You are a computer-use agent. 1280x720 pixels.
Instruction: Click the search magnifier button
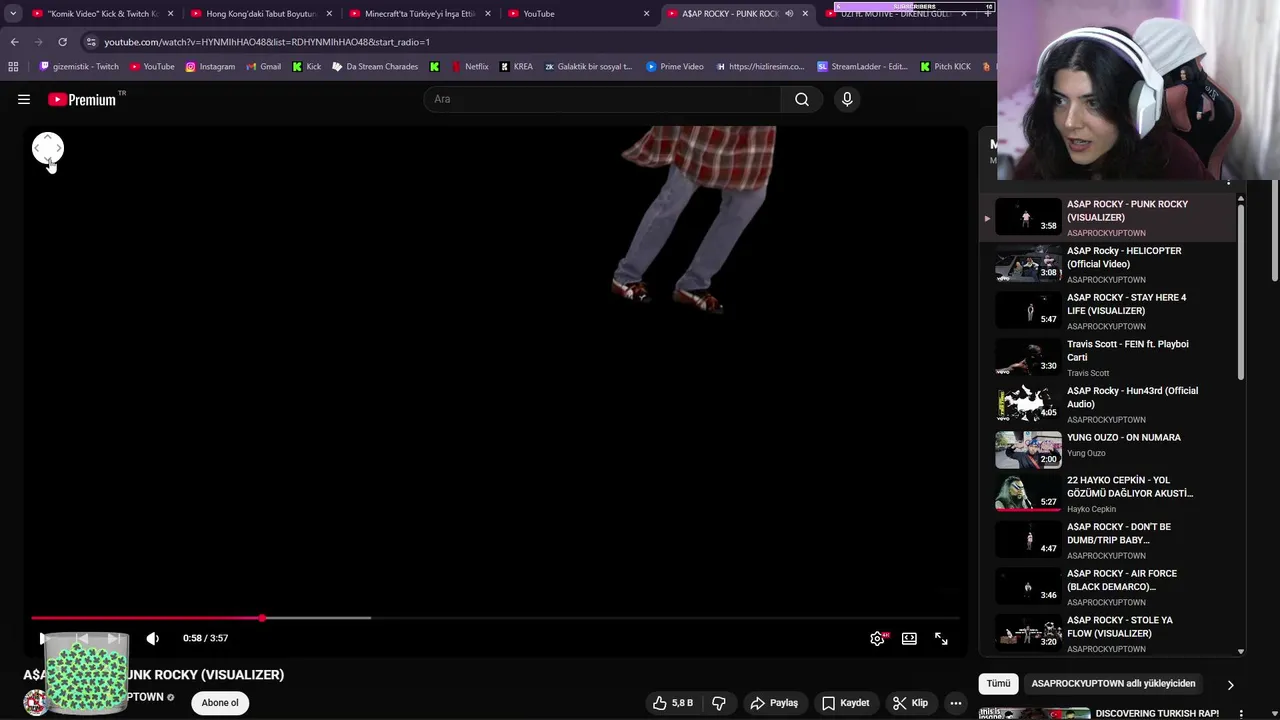coord(802,99)
